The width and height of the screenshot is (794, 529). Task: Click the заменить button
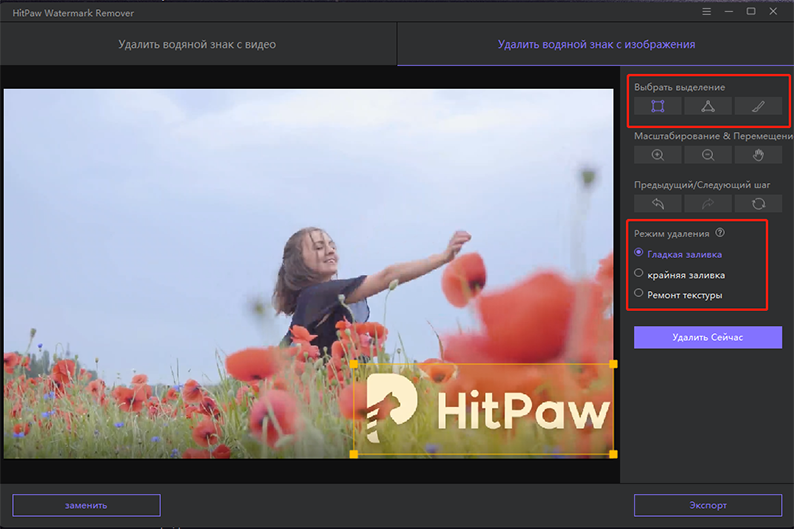click(87, 505)
